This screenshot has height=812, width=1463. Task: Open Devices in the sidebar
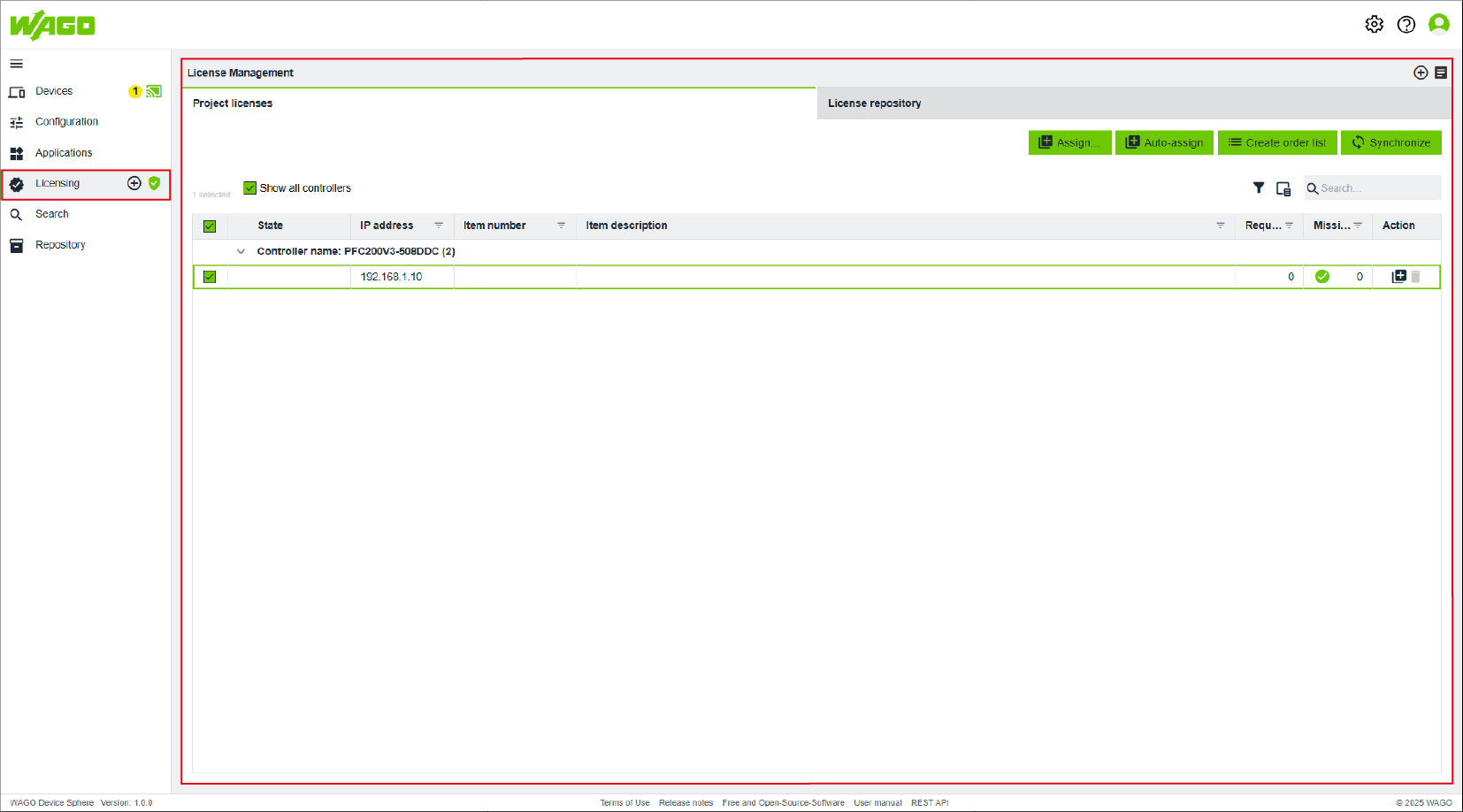pos(54,91)
